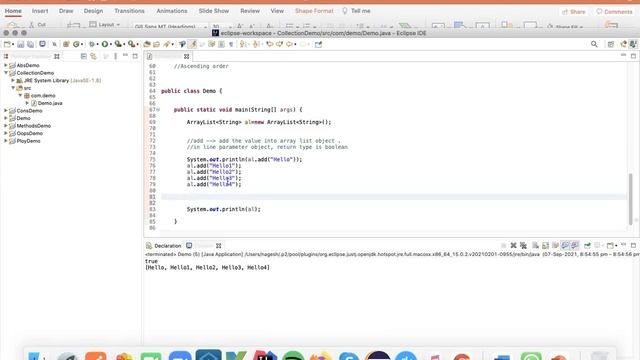
Task: Expand JRE System Library node
Action: point(13,80)
